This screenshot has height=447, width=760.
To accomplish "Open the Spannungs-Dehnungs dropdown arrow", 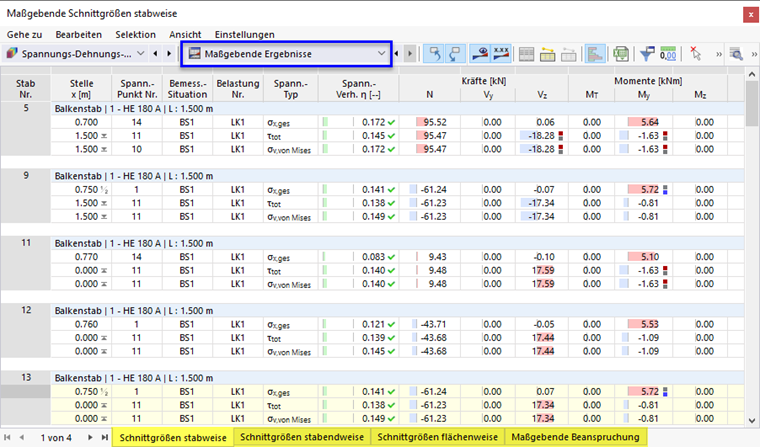I will (x=141, y=53).
